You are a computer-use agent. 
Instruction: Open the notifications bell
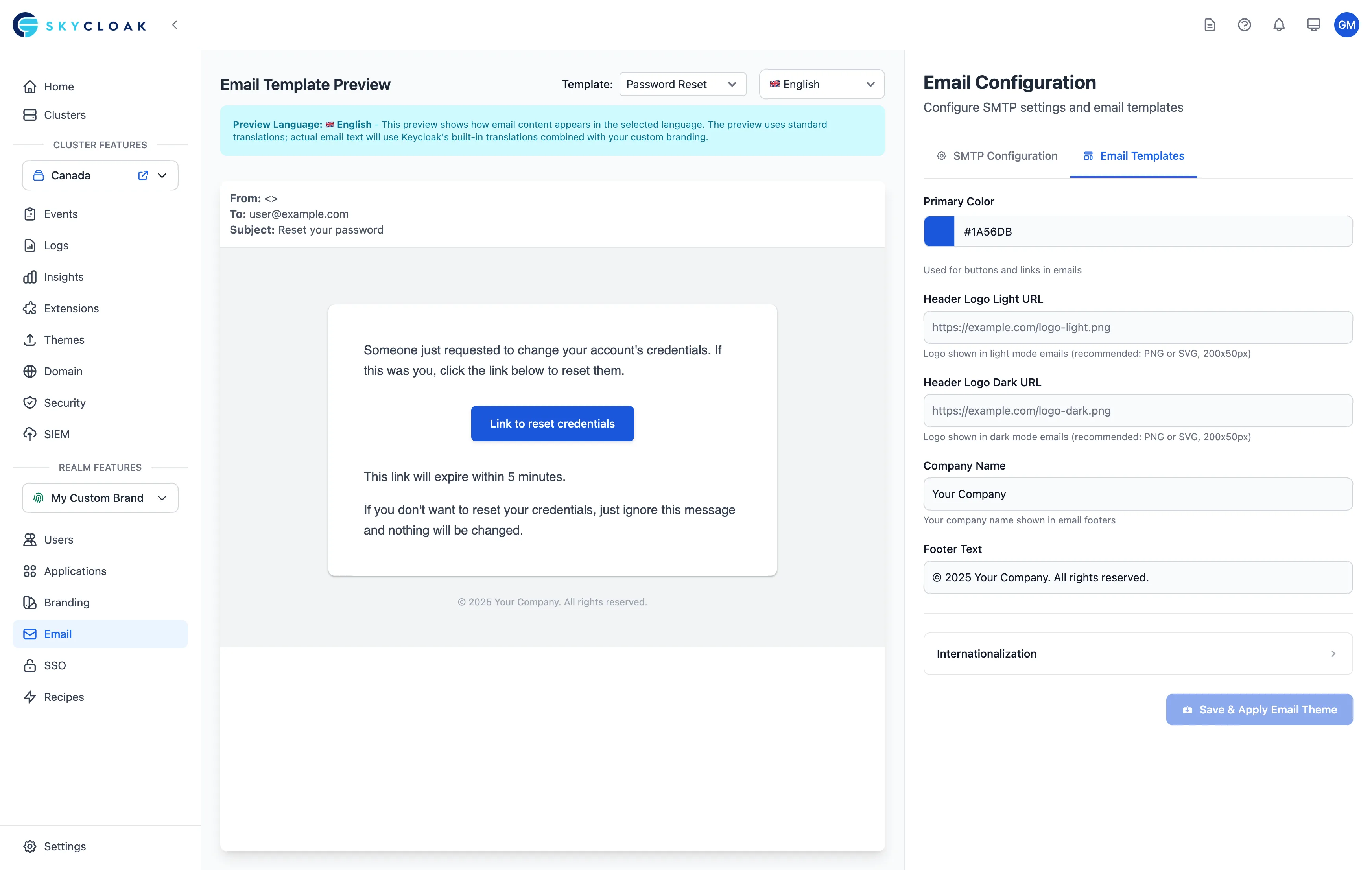(1278, 24)
